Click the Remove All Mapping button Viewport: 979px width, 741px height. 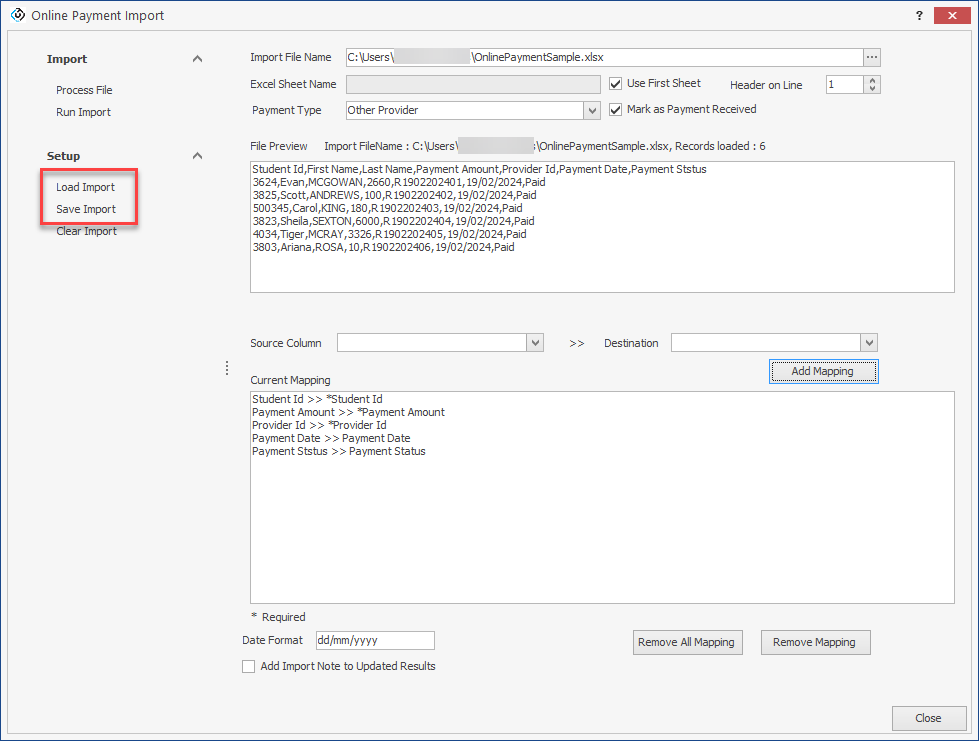point(688,642)
